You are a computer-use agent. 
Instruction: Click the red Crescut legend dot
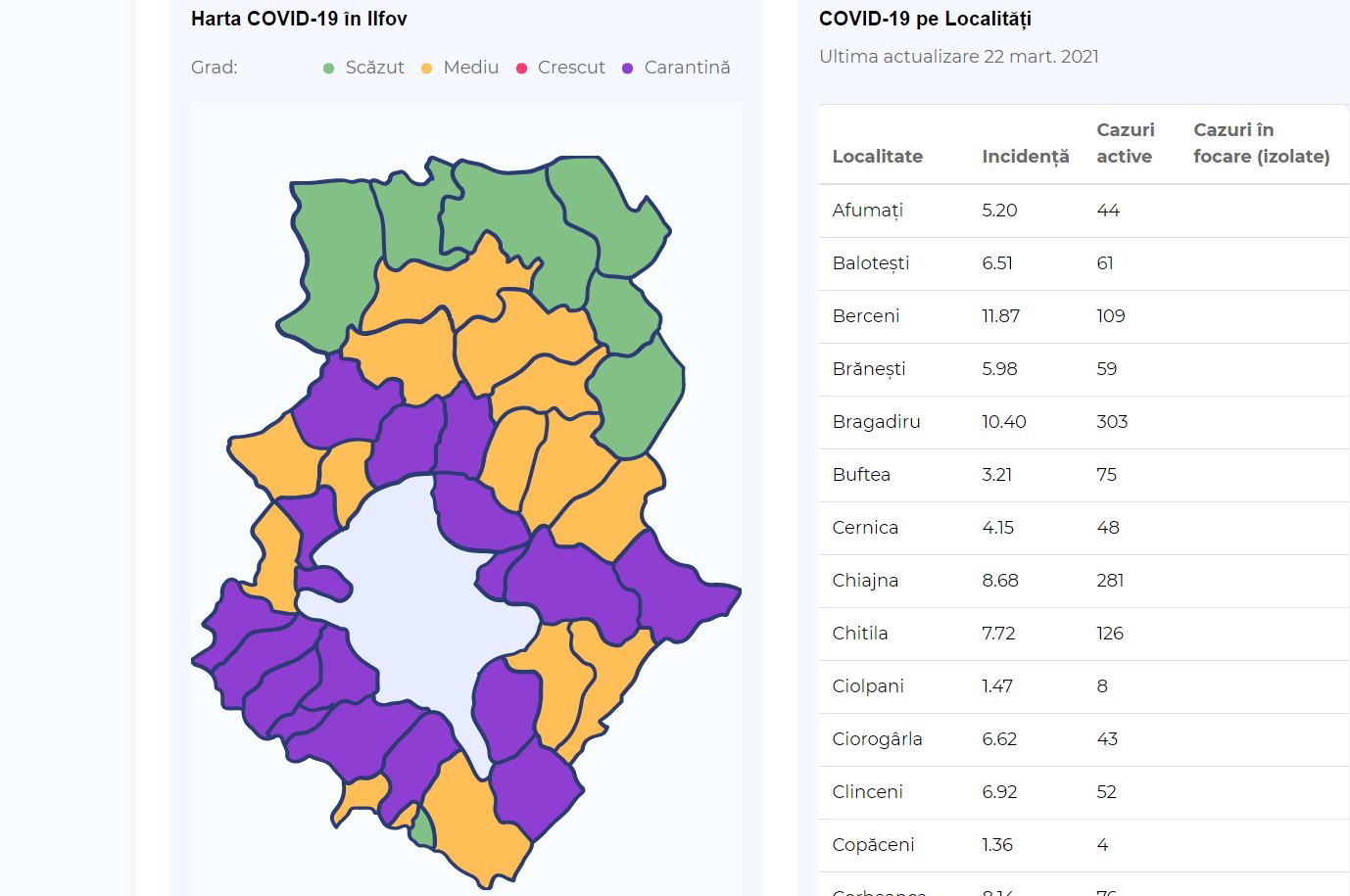pyautogui.click(x=522, y=69)
